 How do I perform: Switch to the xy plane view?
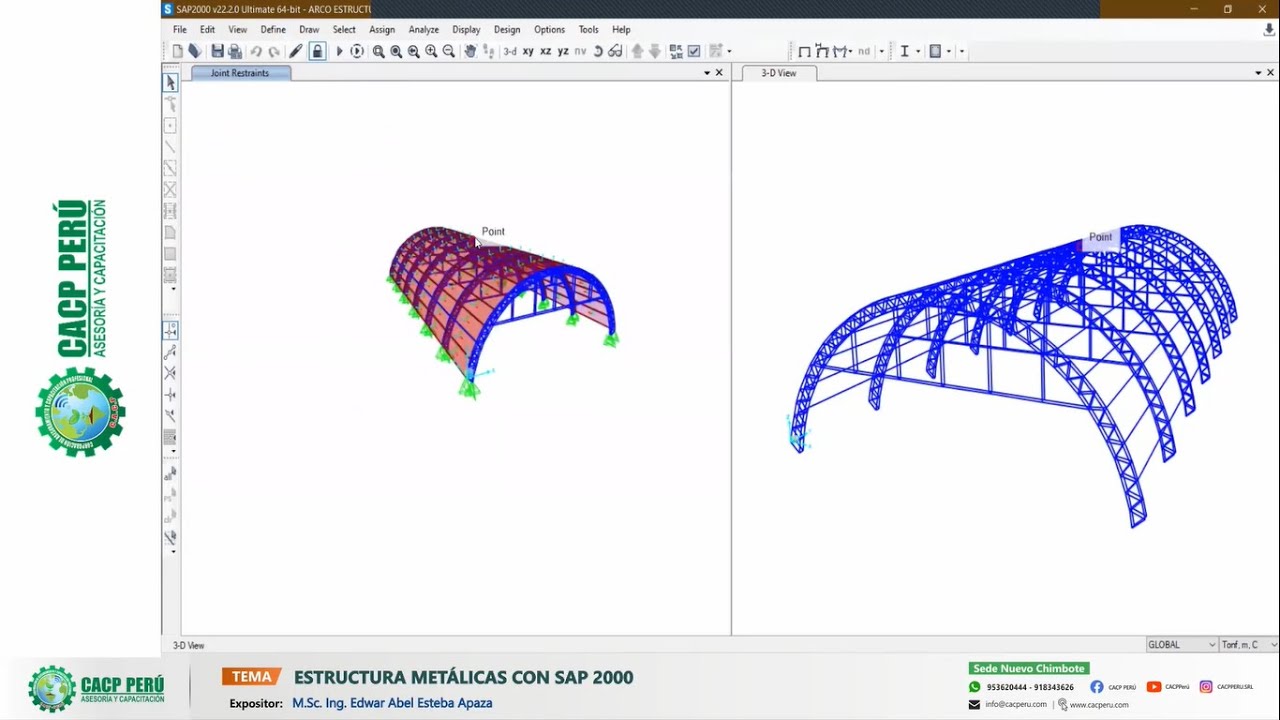528,51
